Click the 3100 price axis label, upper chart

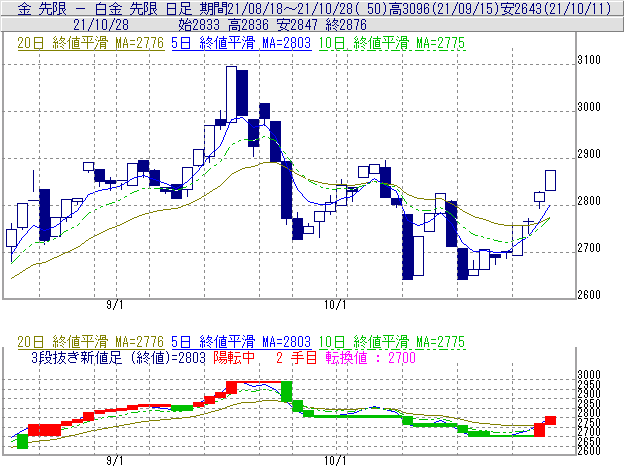589,60
